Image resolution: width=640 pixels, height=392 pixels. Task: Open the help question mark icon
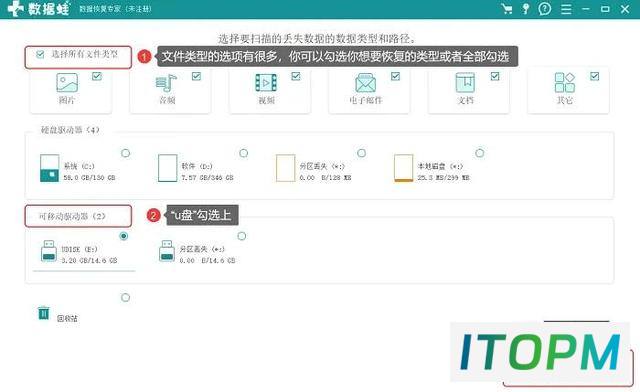[544, 9]
